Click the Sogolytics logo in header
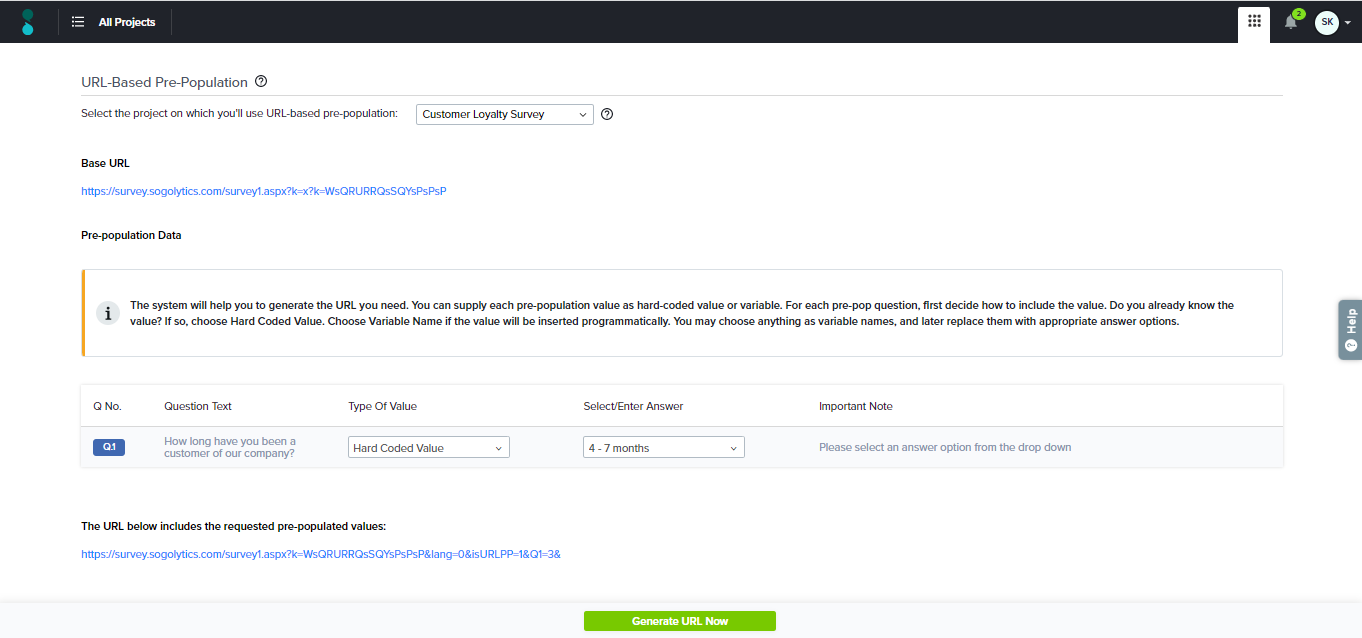 click(x=28, y=22)
